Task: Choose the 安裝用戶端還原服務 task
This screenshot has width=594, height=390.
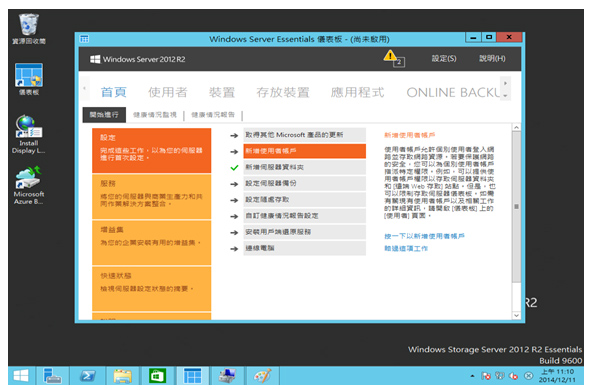Action: [x=305, y=232]
